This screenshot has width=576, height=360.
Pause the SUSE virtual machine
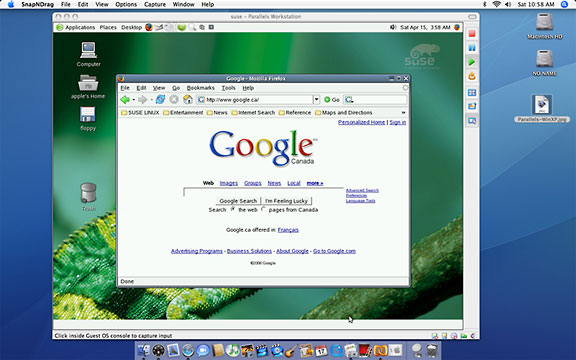472,48
